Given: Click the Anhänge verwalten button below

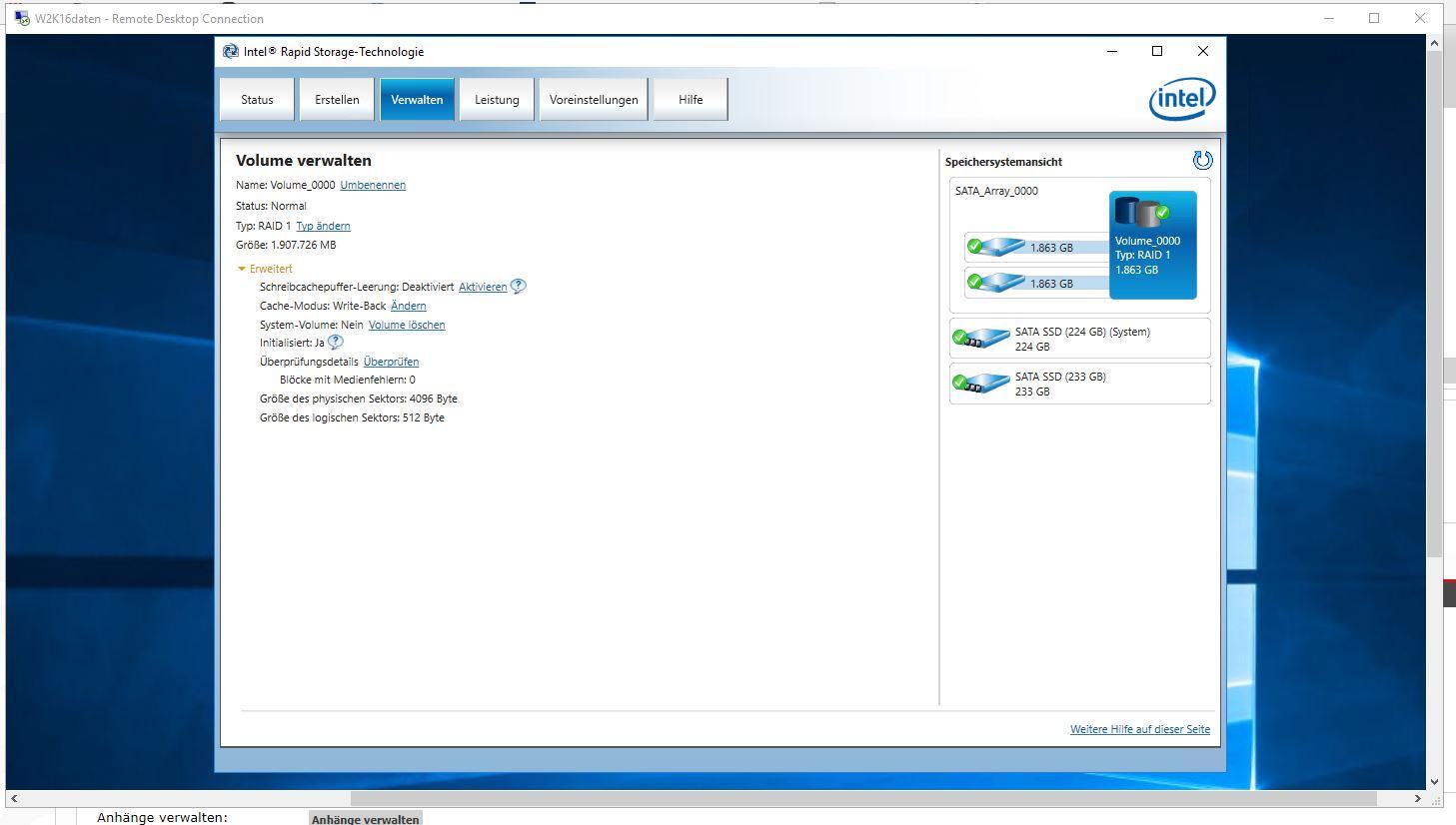Looking at the screenshot, I should pyautogui.click(x=365, y=818).
